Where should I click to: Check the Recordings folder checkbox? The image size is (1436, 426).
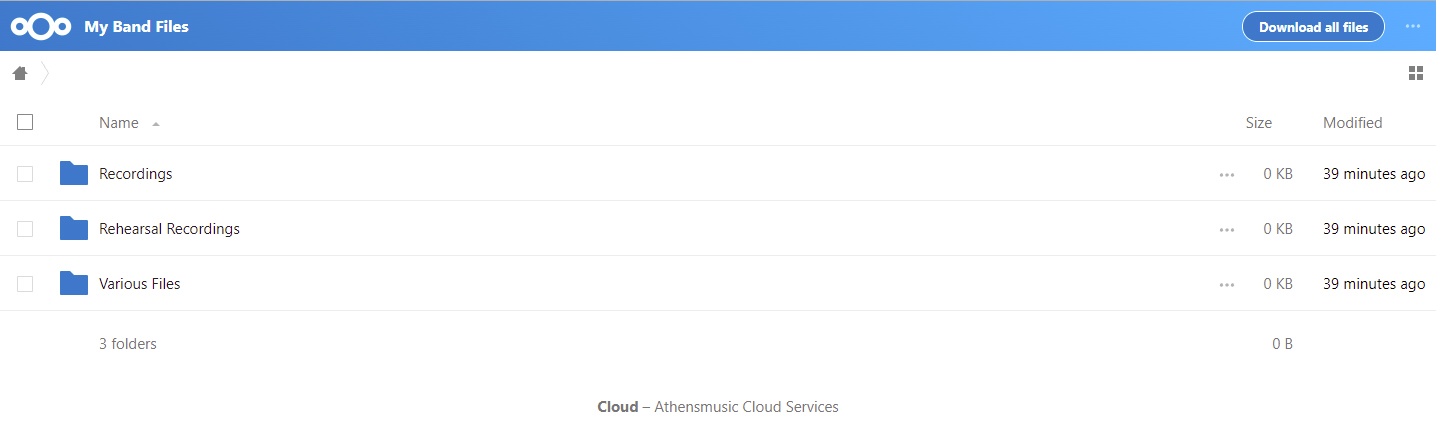(25, 174)
